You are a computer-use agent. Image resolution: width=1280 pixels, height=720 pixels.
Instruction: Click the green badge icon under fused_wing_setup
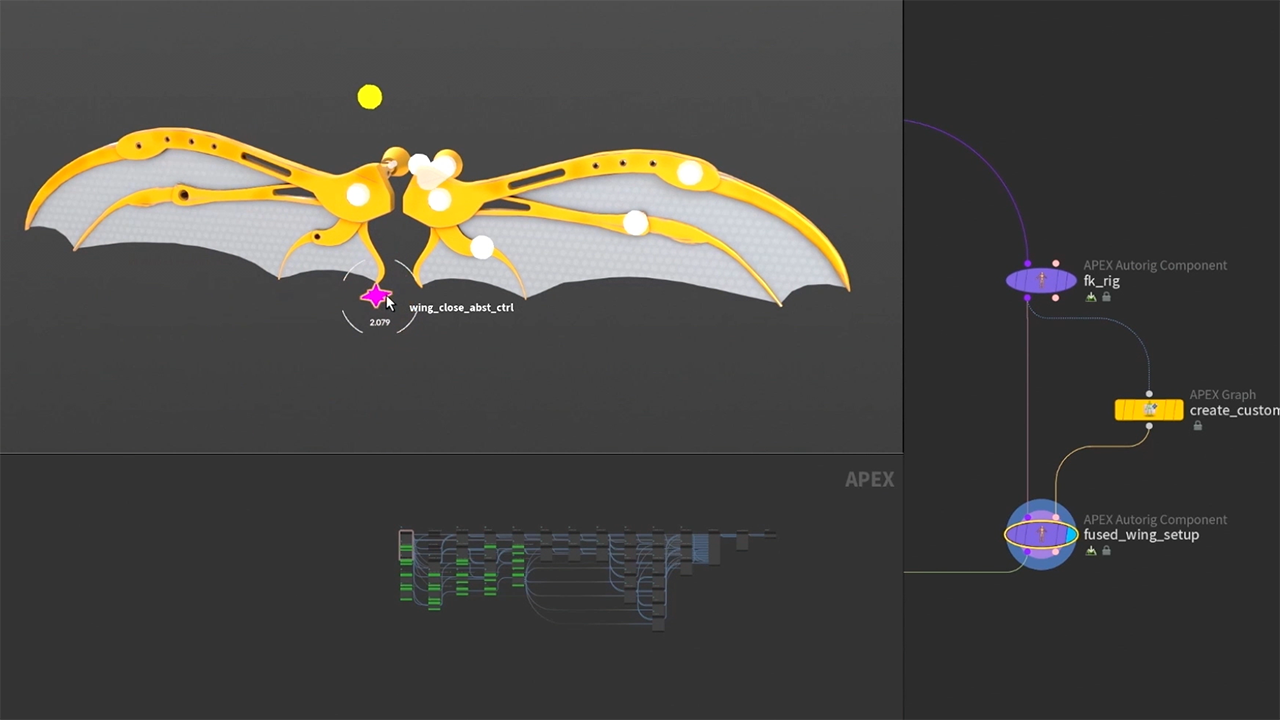(x=1091, y=551)
